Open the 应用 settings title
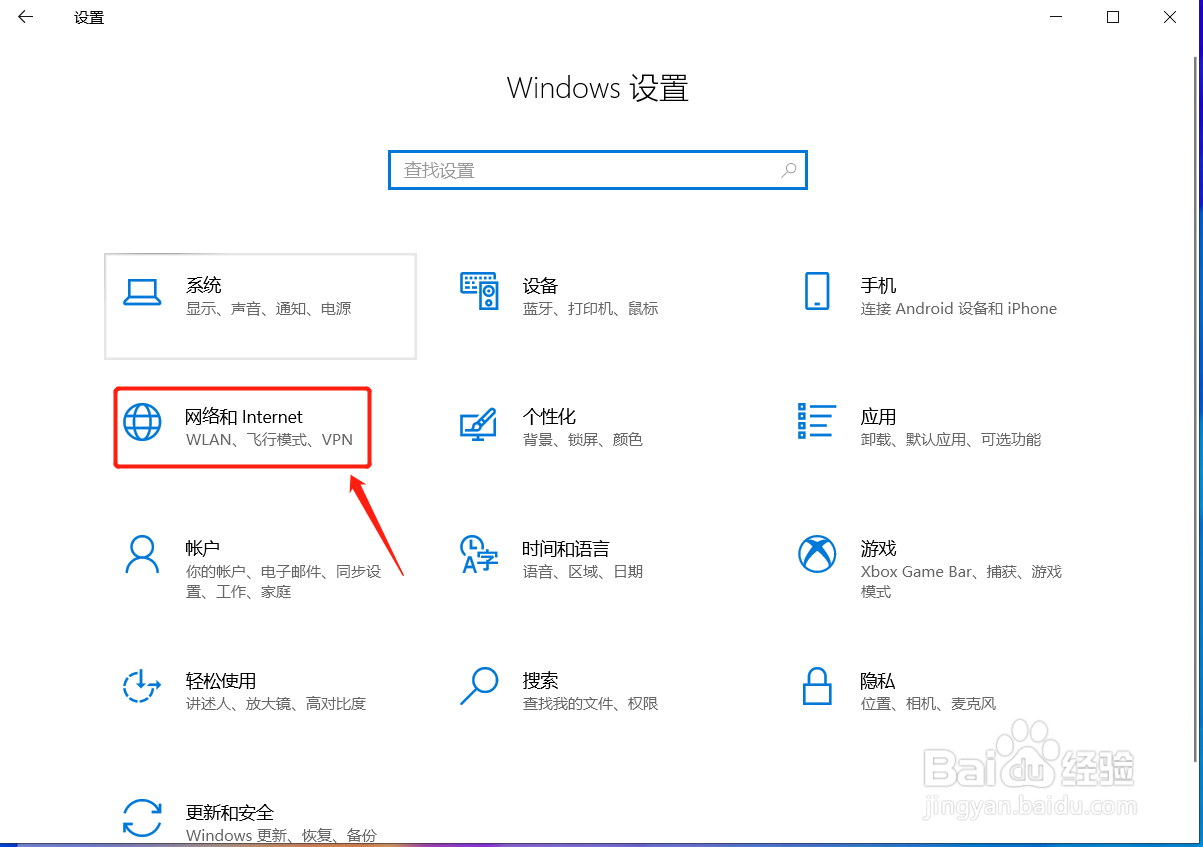Screen dimensions: 1203x847 coord(878,417)
